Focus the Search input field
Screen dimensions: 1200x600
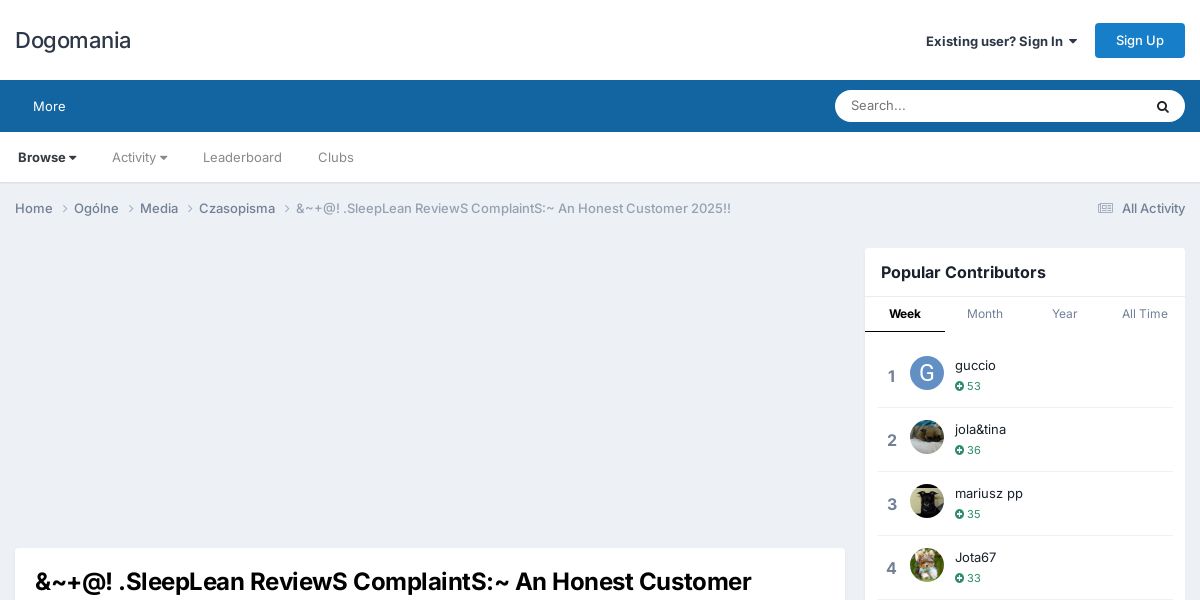(990, 106)
